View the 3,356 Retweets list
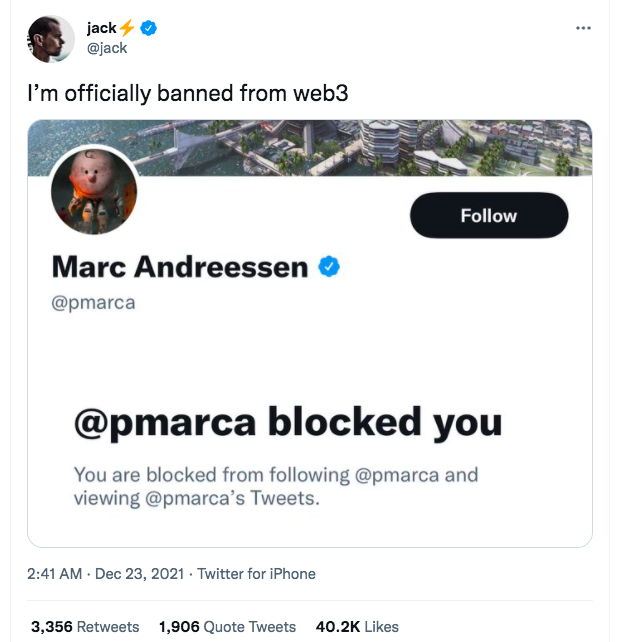621x642 pixels. pos(85,627)
